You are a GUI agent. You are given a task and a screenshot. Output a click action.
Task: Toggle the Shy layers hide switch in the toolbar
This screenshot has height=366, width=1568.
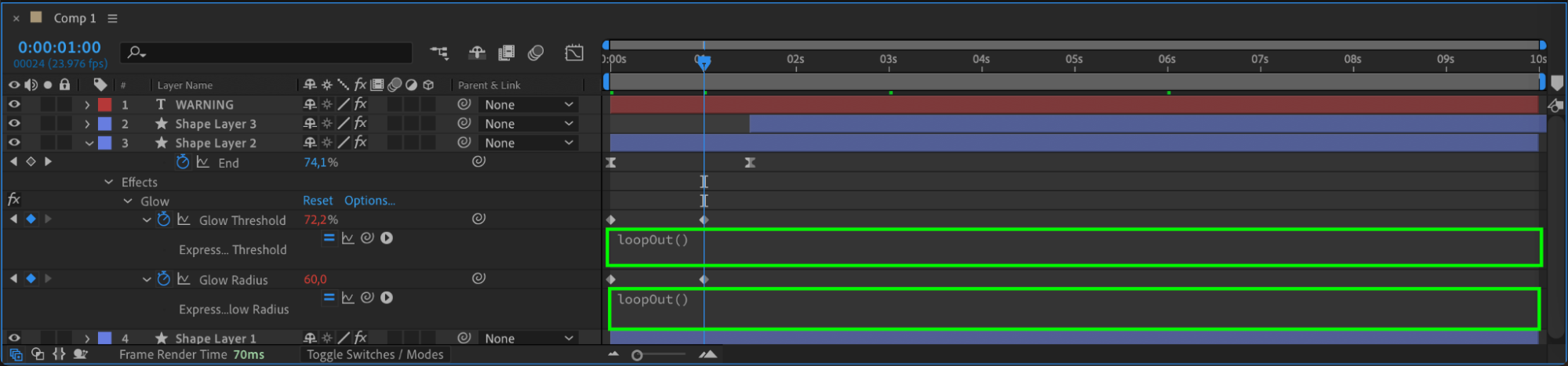point(477,53)
